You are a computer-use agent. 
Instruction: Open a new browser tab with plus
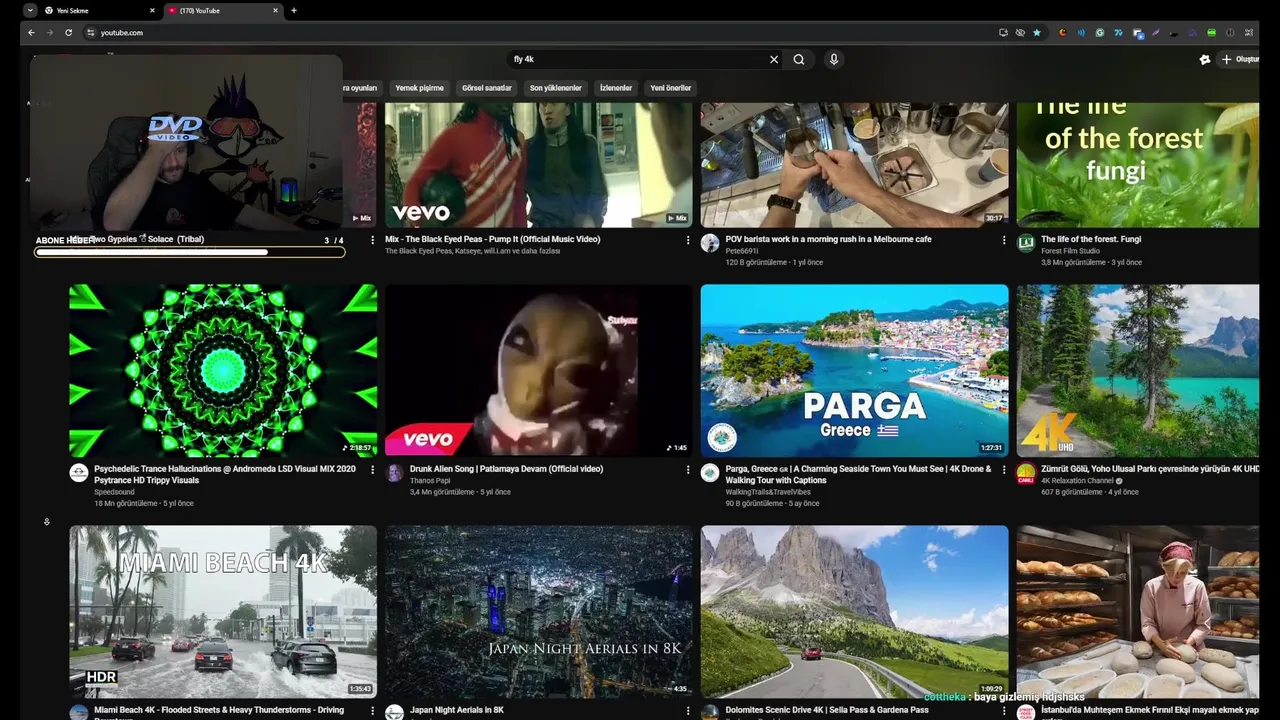pyautogui.click(x=293, y=10)
